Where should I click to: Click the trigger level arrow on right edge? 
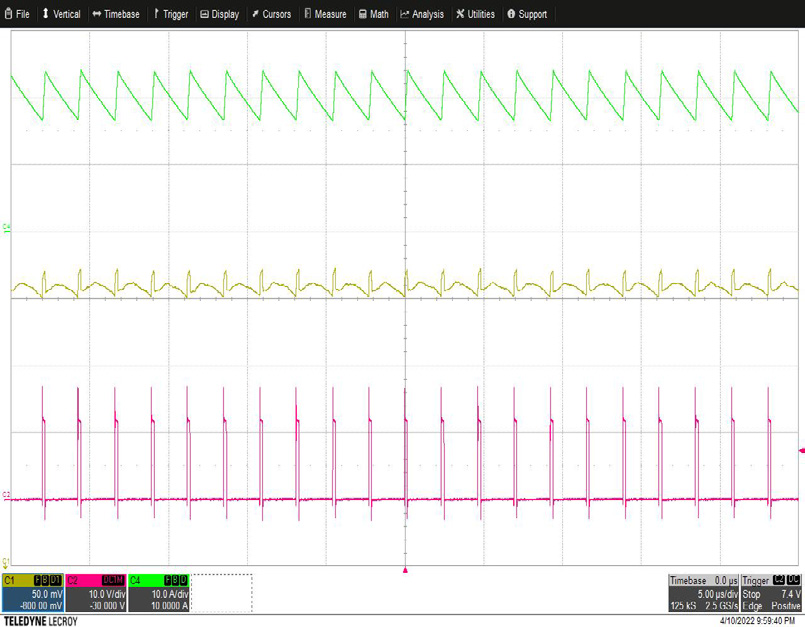coord(800,450)
